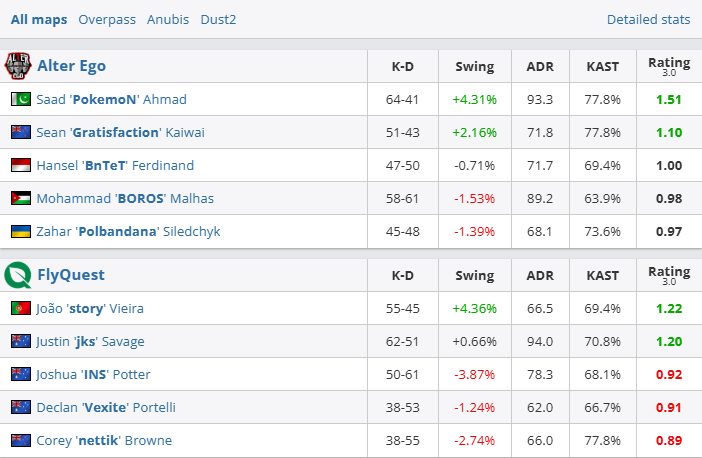Switch to the Overpass map tab
702x458 pixels.
tap(107, 19)
